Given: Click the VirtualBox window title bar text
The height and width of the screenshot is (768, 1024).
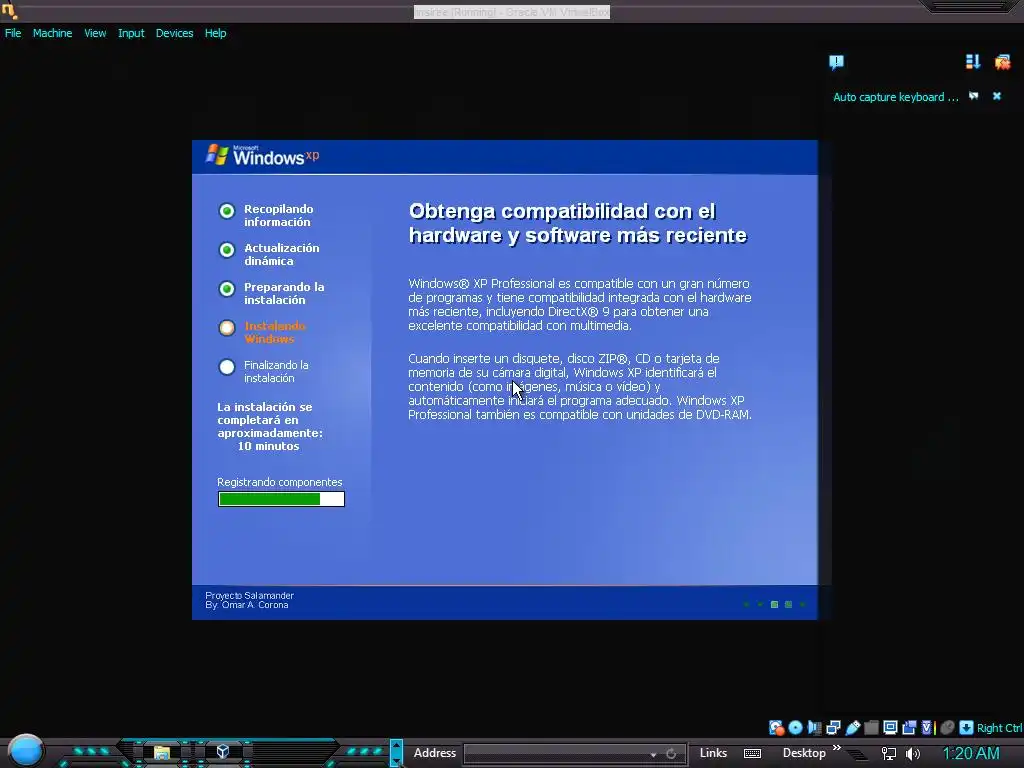Looking at the screenshot, I should [512, 12].
